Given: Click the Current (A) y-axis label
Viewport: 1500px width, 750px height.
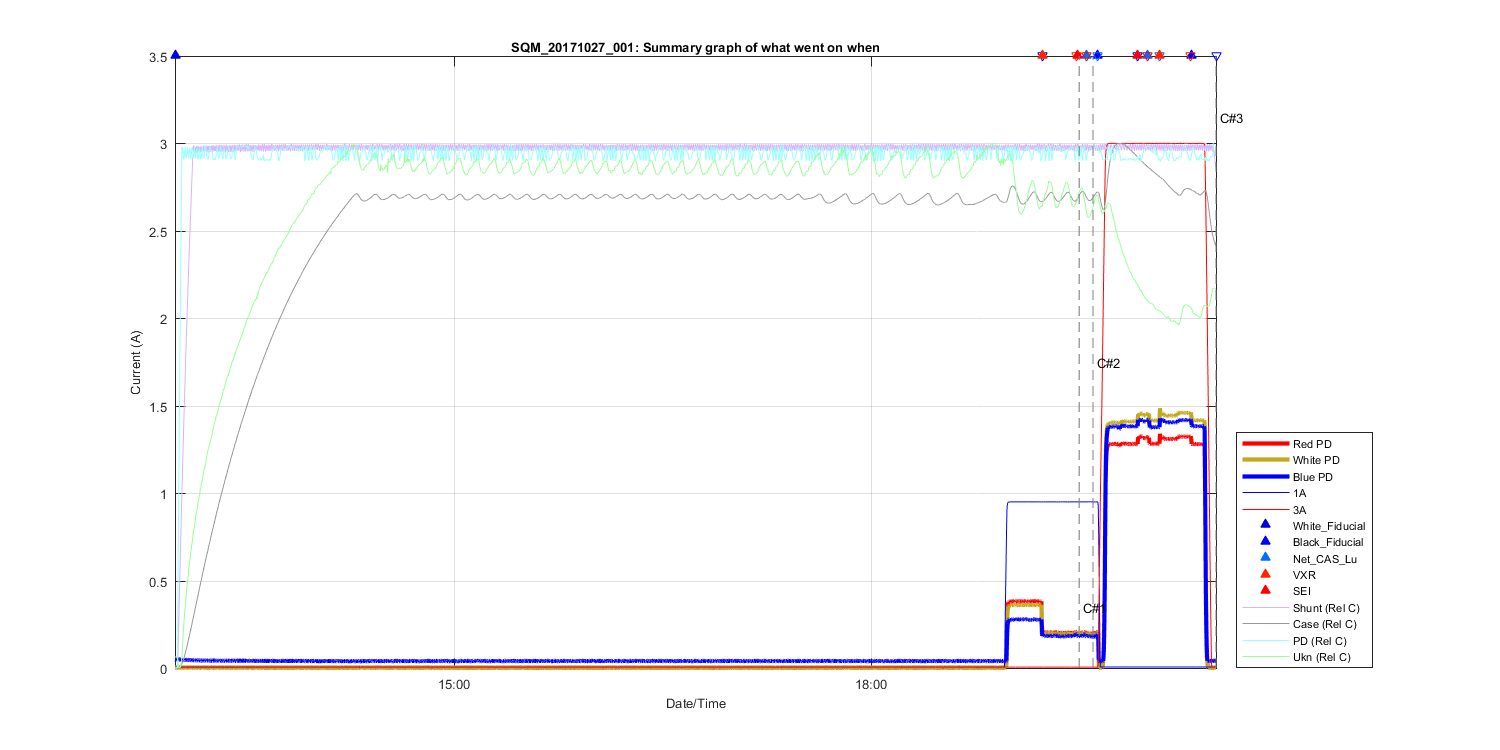Looking at the screenshot, I should (135, 363).
